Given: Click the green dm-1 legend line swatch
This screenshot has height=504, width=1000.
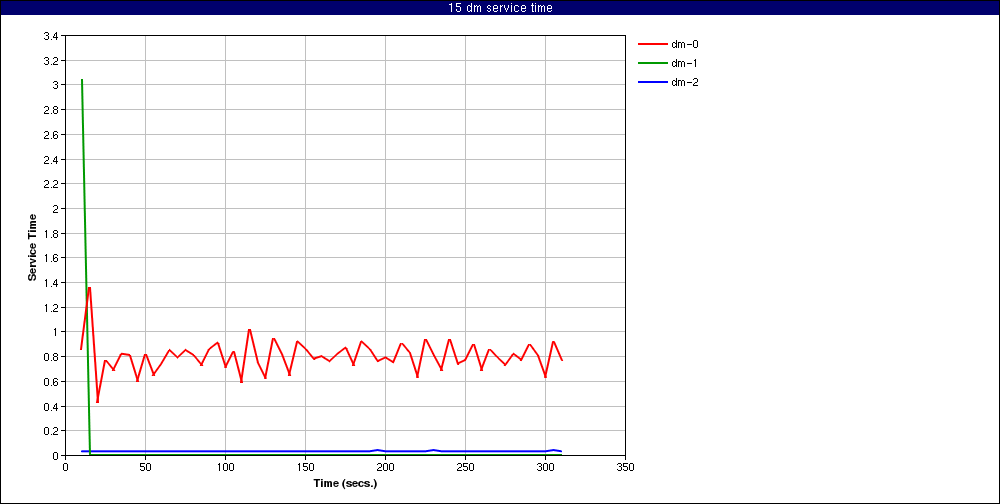Looking at the screenshot, I should point(652,63).
